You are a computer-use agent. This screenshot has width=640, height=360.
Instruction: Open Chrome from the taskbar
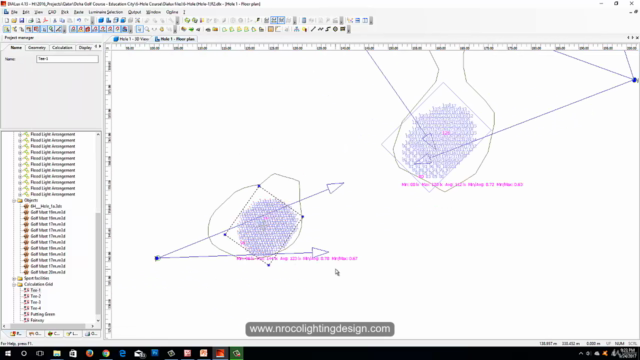point(106,353)
